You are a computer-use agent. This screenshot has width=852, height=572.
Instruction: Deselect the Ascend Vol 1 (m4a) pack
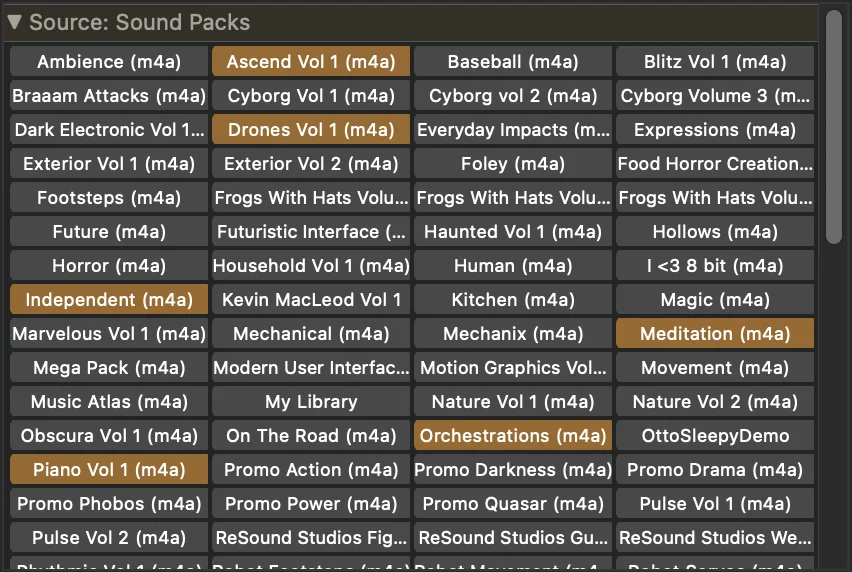(311, 61)
